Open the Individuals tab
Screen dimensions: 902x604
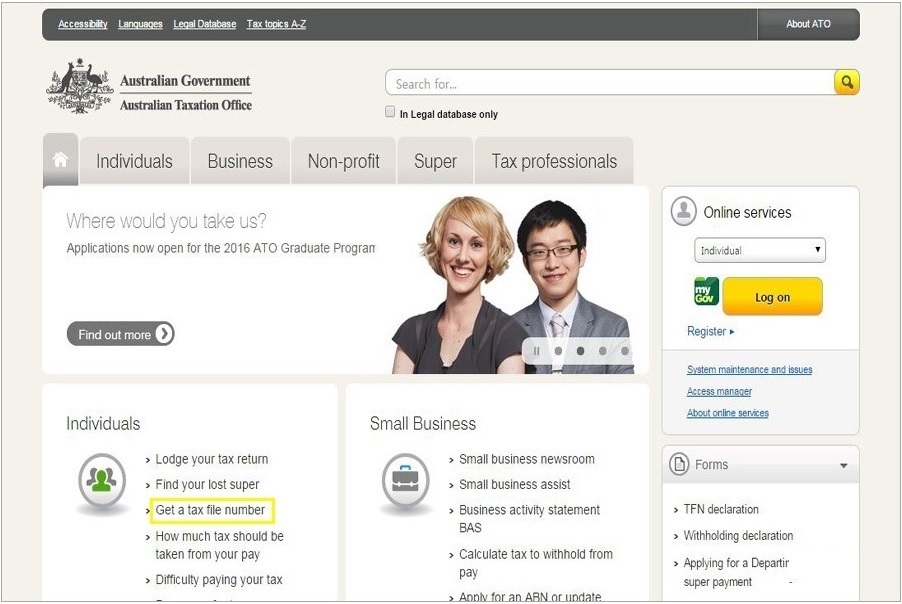[x=134, y=161]
